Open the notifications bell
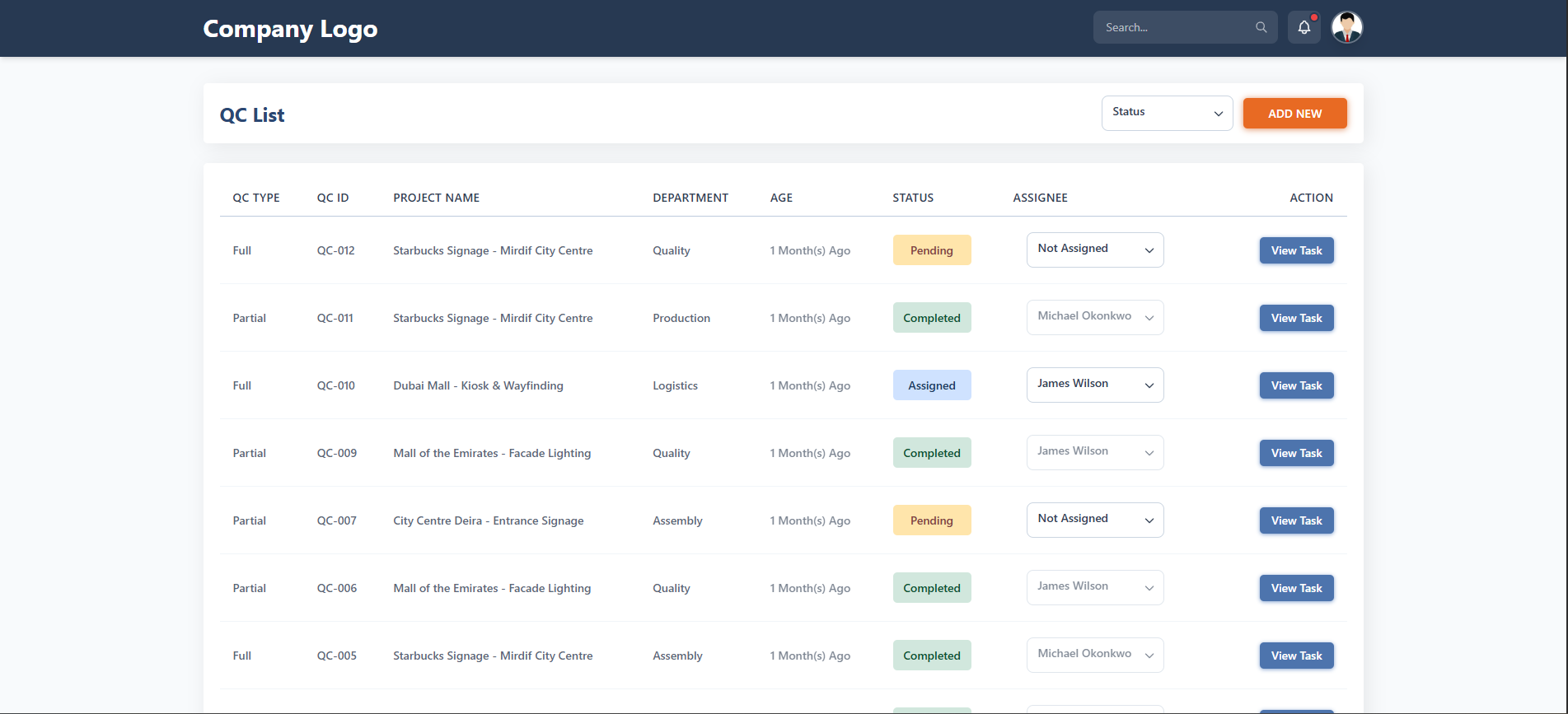1568x714 pixels. click(x=1304, y=27)
